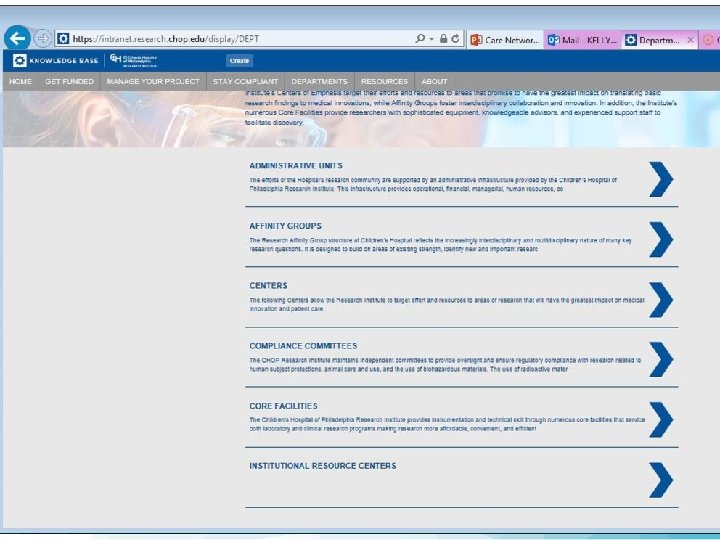Open the INSTITUTIONAL RESOURCE CENTERS heading link

(323, 466)
